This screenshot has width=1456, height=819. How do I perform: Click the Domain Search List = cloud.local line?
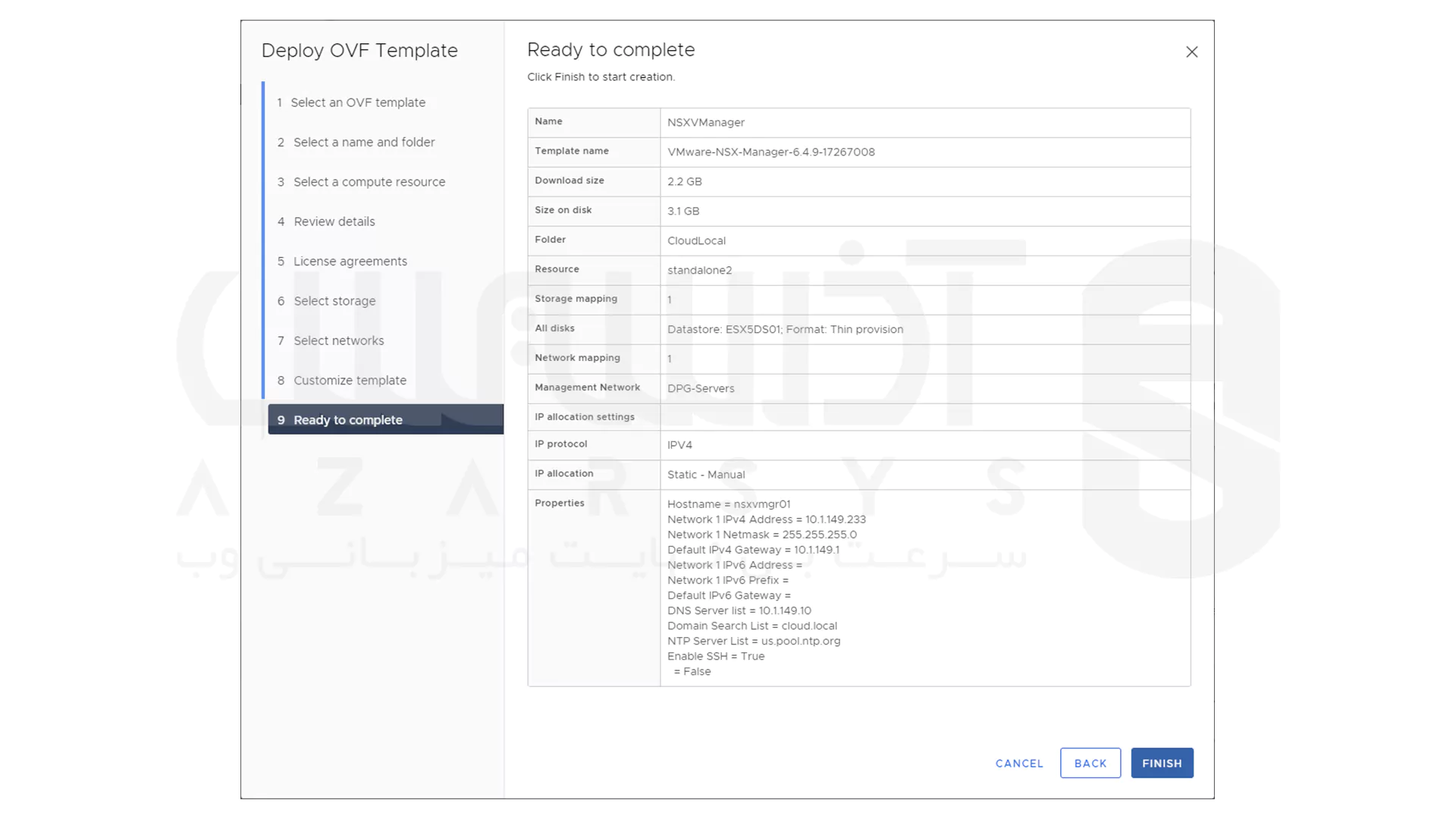[752, 626]
